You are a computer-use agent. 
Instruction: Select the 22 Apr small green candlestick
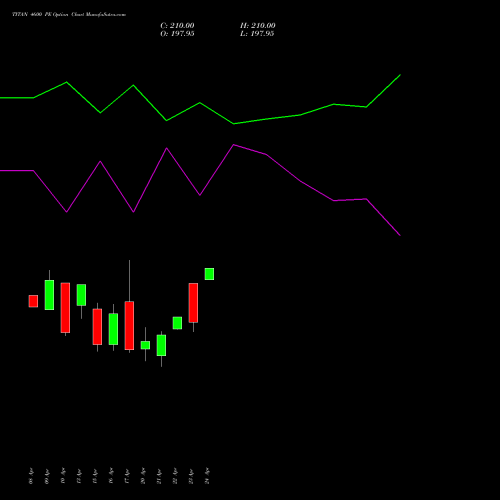click(x=177, y=323)
